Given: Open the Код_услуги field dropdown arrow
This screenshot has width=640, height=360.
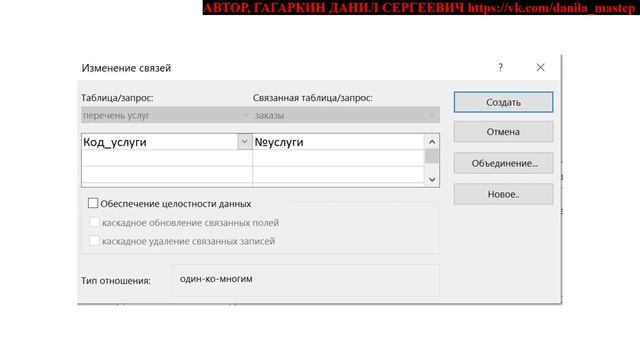Looking at the screenshot, I should point(244,142).
